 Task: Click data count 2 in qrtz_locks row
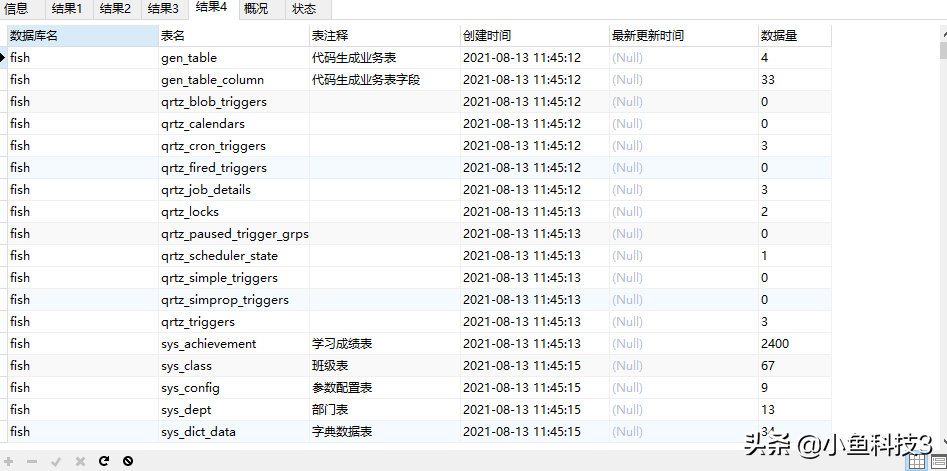(795, 211)
